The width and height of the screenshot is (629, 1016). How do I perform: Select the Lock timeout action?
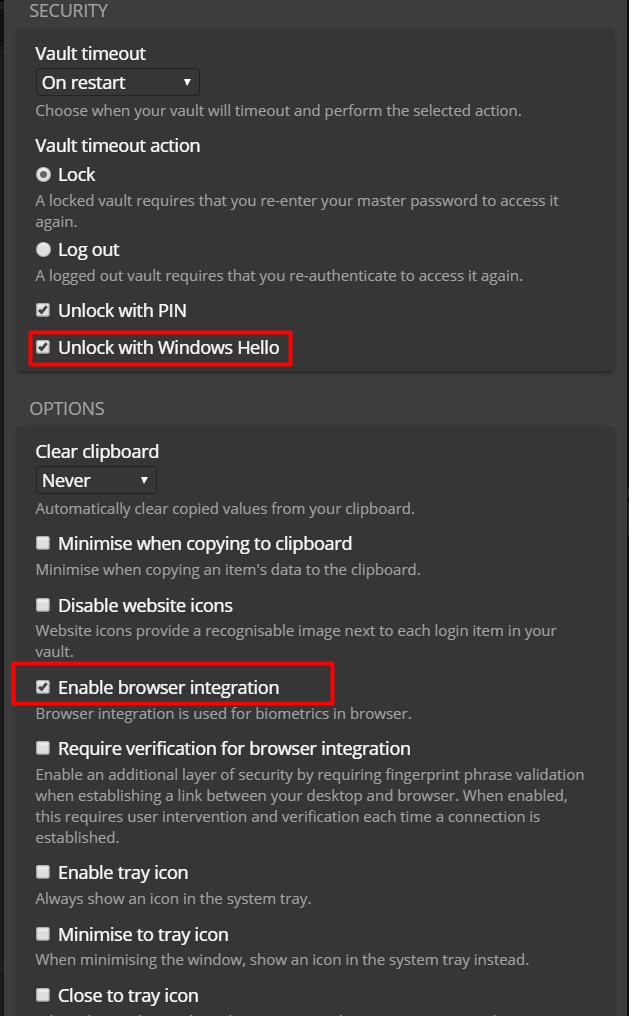(x=43, y=174)
